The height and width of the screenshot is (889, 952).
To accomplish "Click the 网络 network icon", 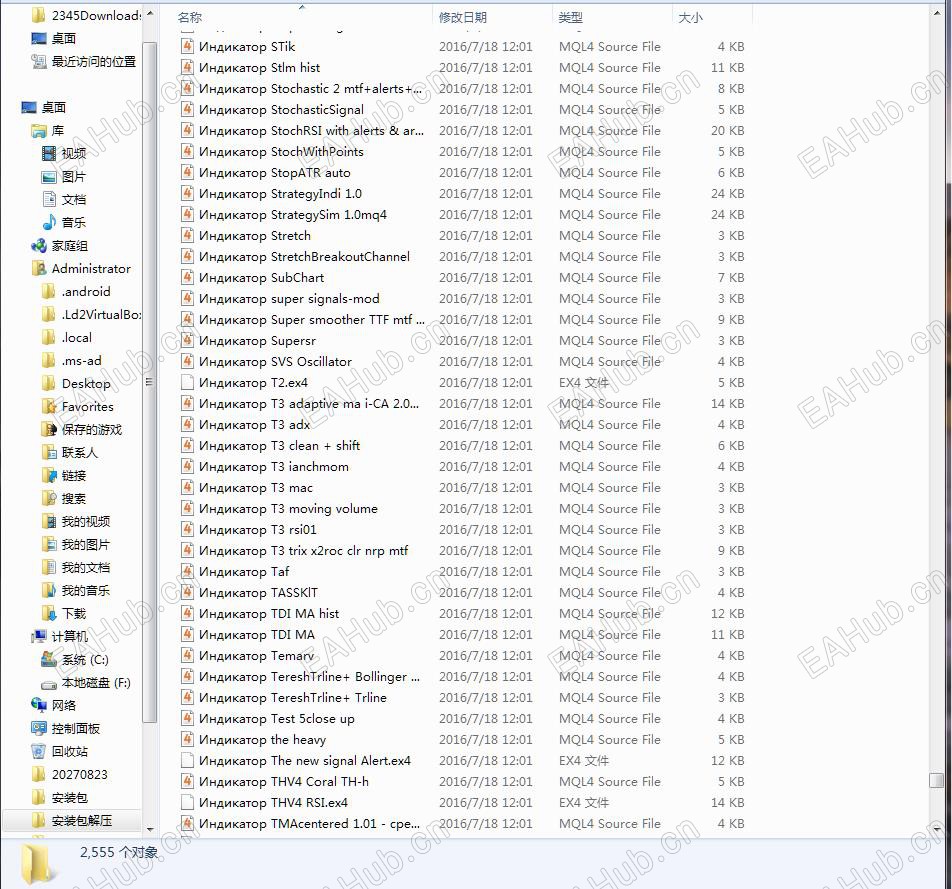I will 39,705.
